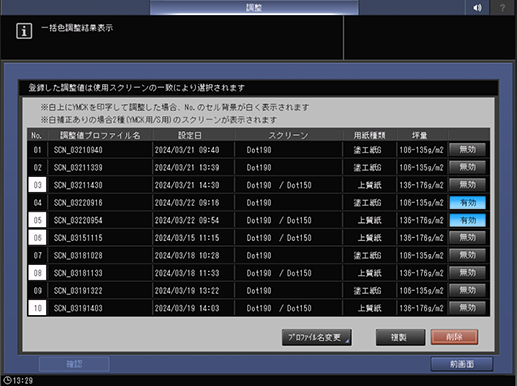Click the clock icon next to 13:29
Image resolution: width=517 pixels, height=386 pixels.
(7, 380)
